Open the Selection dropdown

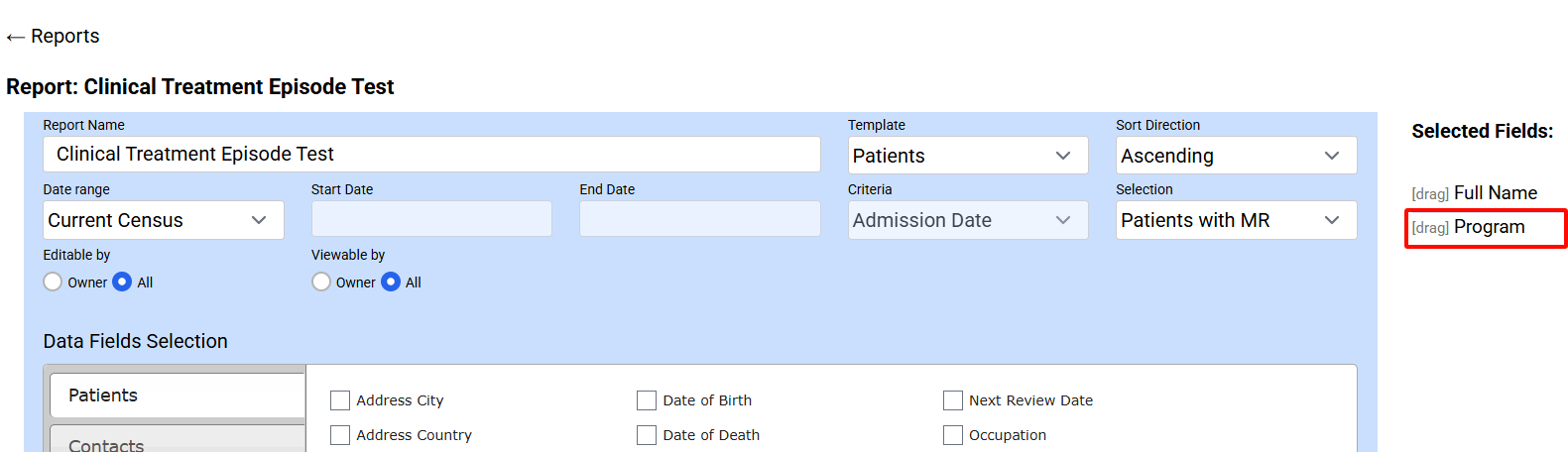[x=1235, y=220]
